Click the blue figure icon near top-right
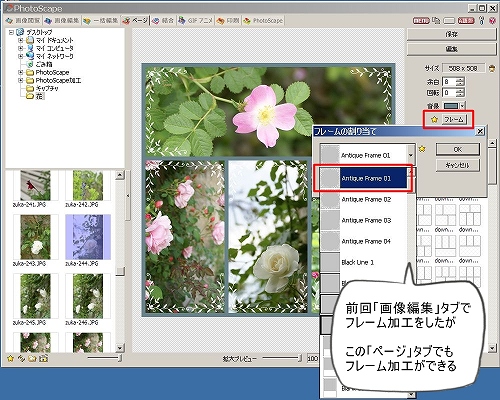The width and height of the screenshot is (500, 400). [x=481, y=21]
